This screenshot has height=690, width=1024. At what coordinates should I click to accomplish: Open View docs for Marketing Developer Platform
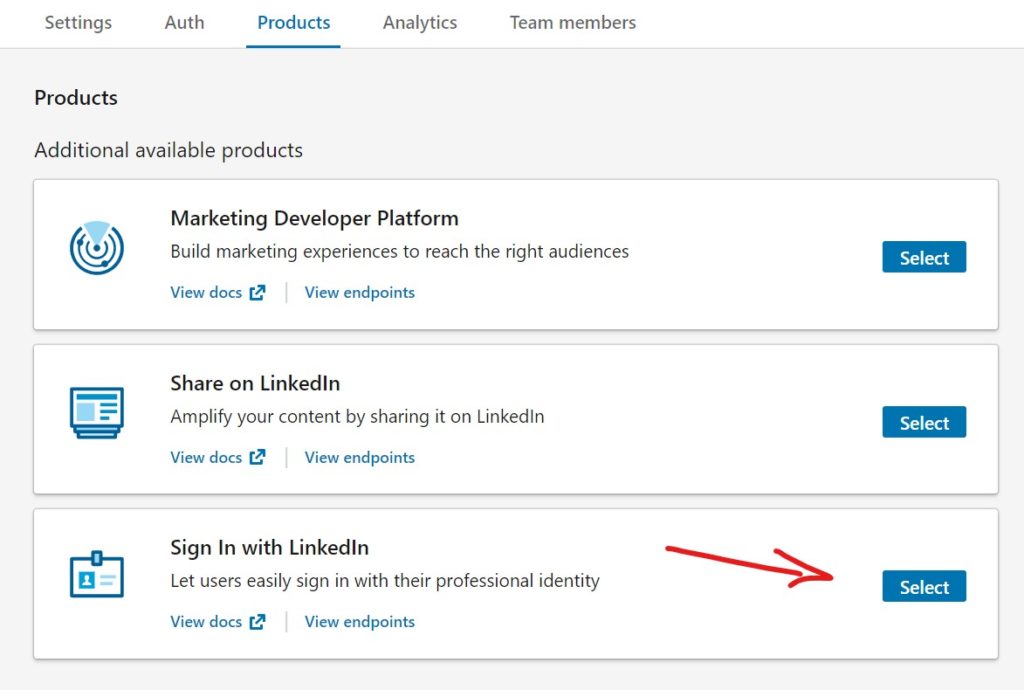pyautogui.click(x=218, y=292)
